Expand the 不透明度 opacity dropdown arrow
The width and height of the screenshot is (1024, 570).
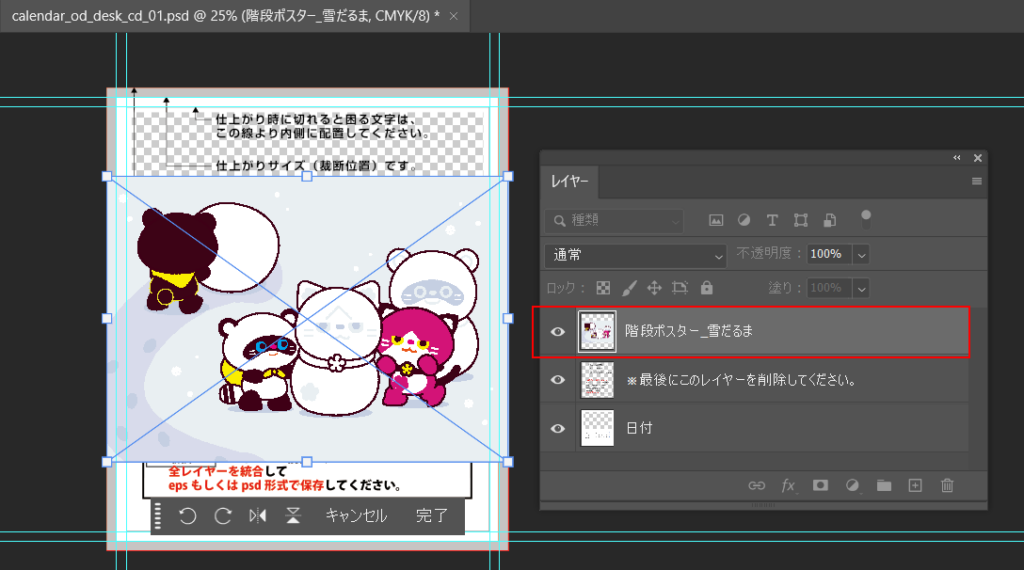coord(861,255)
